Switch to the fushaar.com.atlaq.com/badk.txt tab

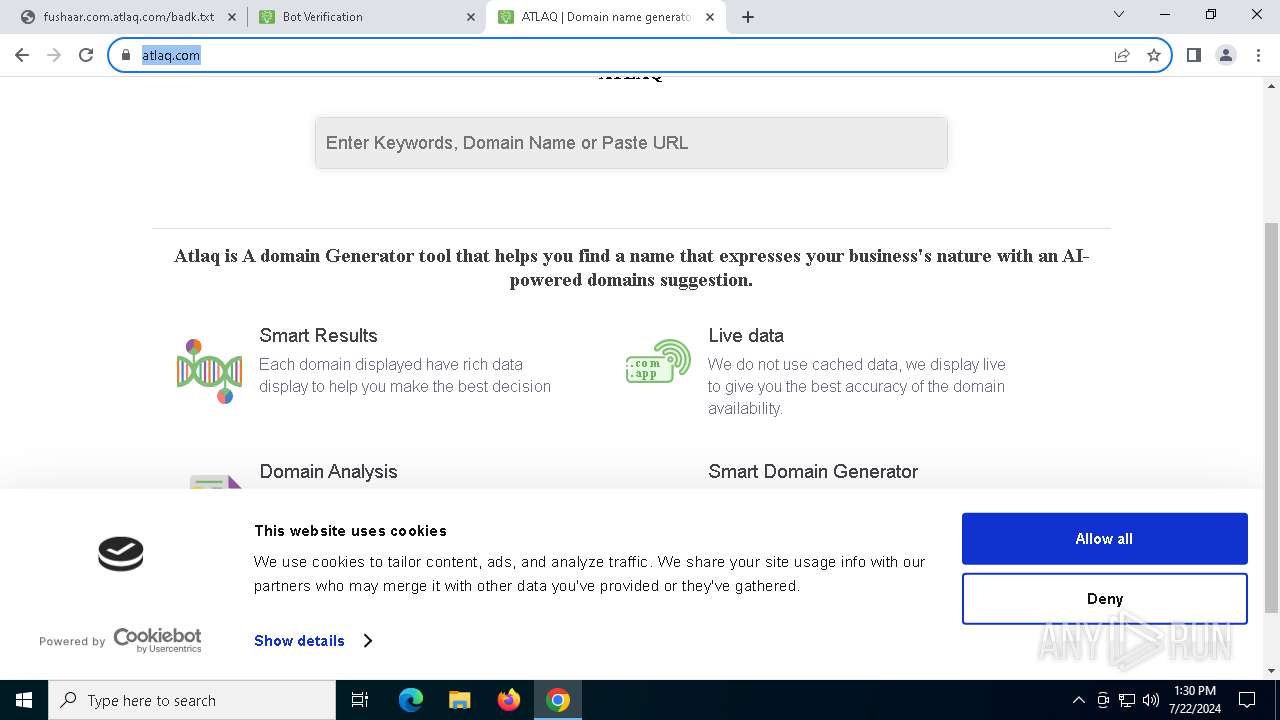[x=127, y=17]
